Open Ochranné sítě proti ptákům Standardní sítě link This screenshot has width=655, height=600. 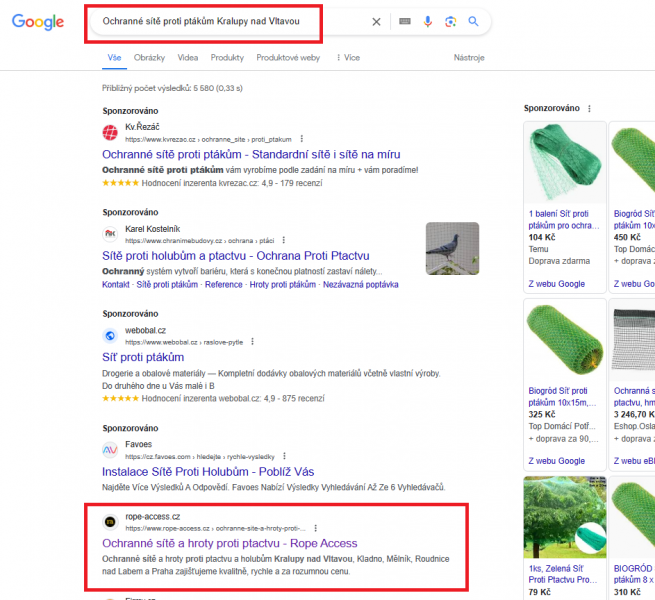point(251,155)
